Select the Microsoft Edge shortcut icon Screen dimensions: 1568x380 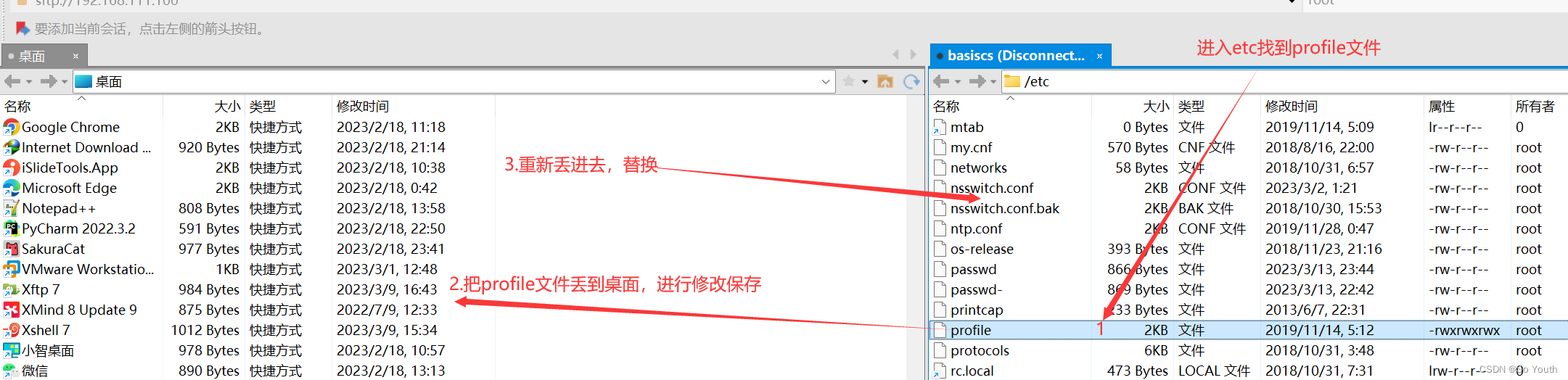pos(11,188)
